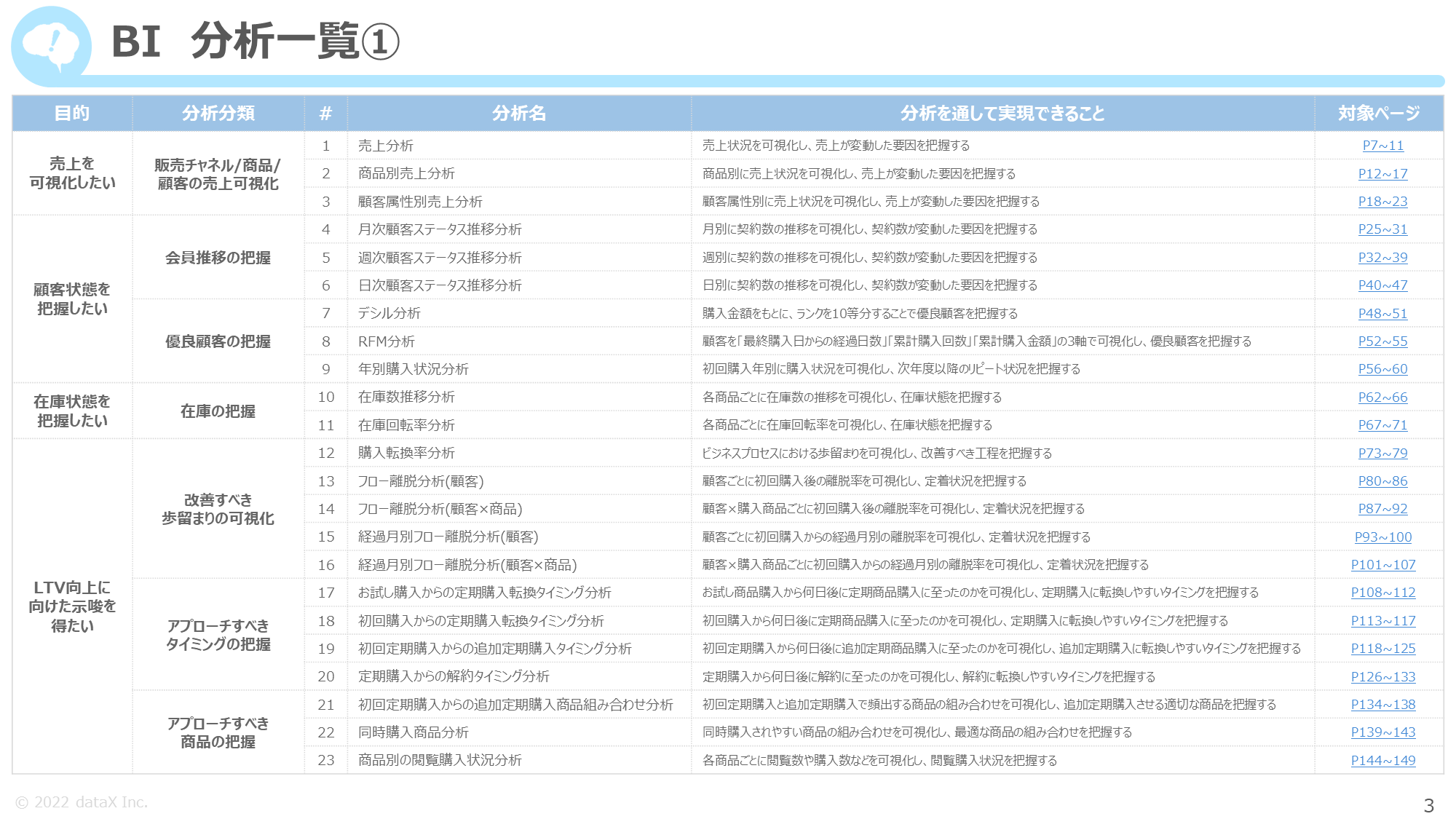Select the LTV向上に向けた示唆を得たい cell
1456x819 pixels.
tap(72, 606)
